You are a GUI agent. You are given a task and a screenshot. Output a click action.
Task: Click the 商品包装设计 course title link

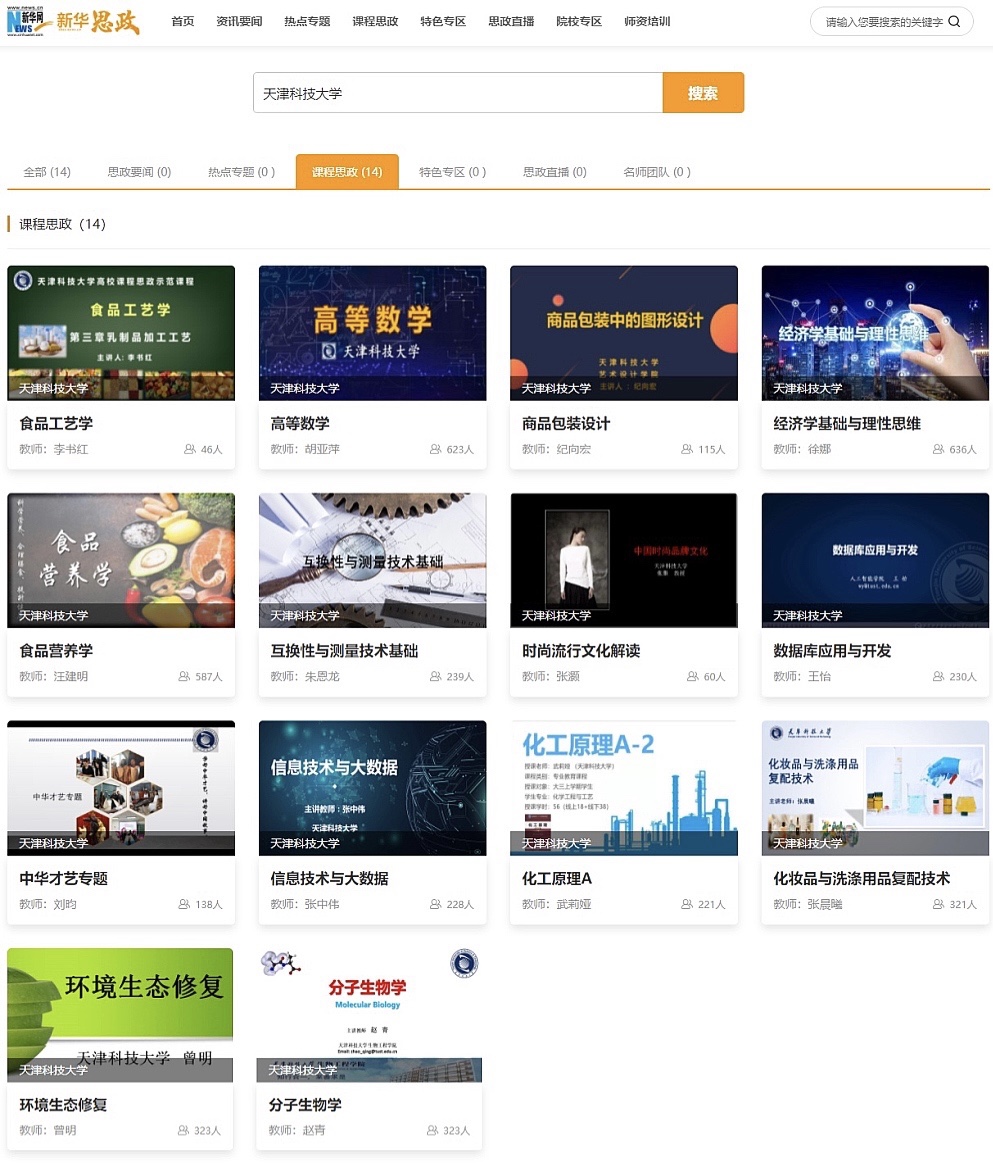pos(566,424)
